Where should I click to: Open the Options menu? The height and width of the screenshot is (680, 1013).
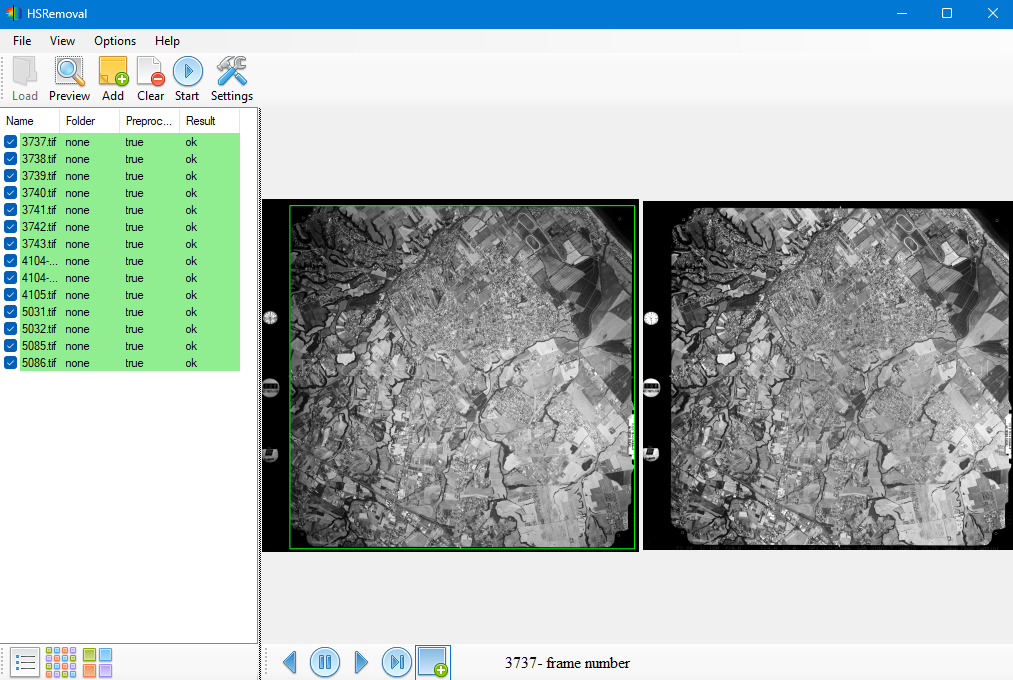[115, 41]
